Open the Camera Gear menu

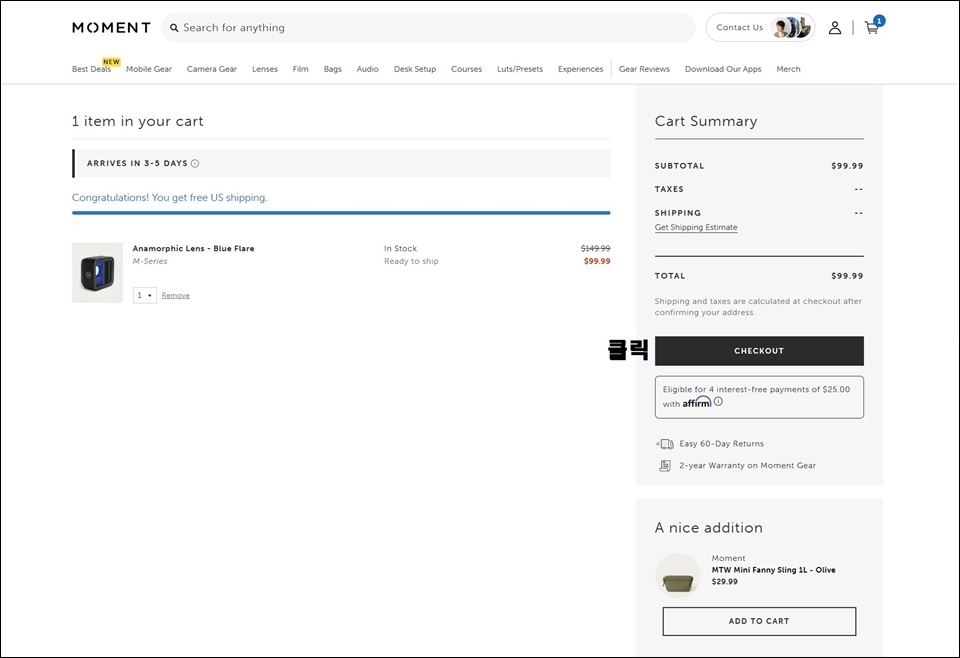tap(212, 69)
